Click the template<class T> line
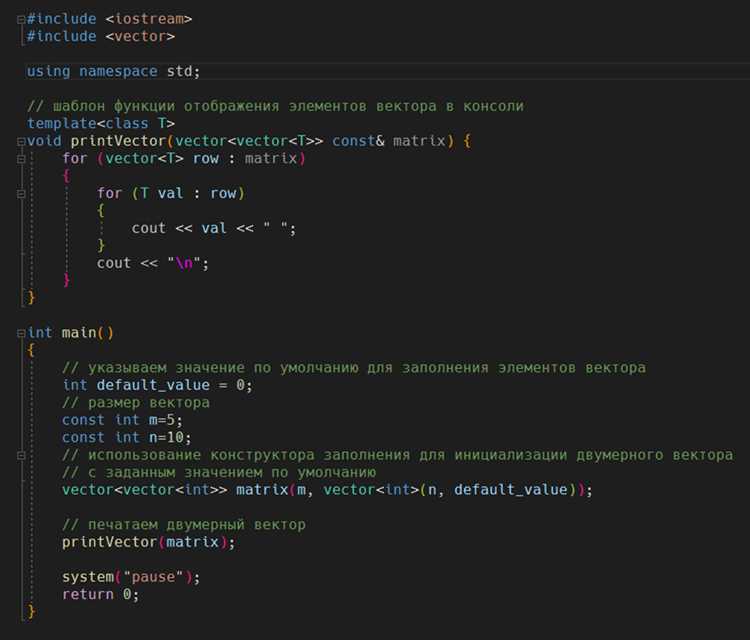Viewport: 750px width, 640px height. tap(100, 123)
